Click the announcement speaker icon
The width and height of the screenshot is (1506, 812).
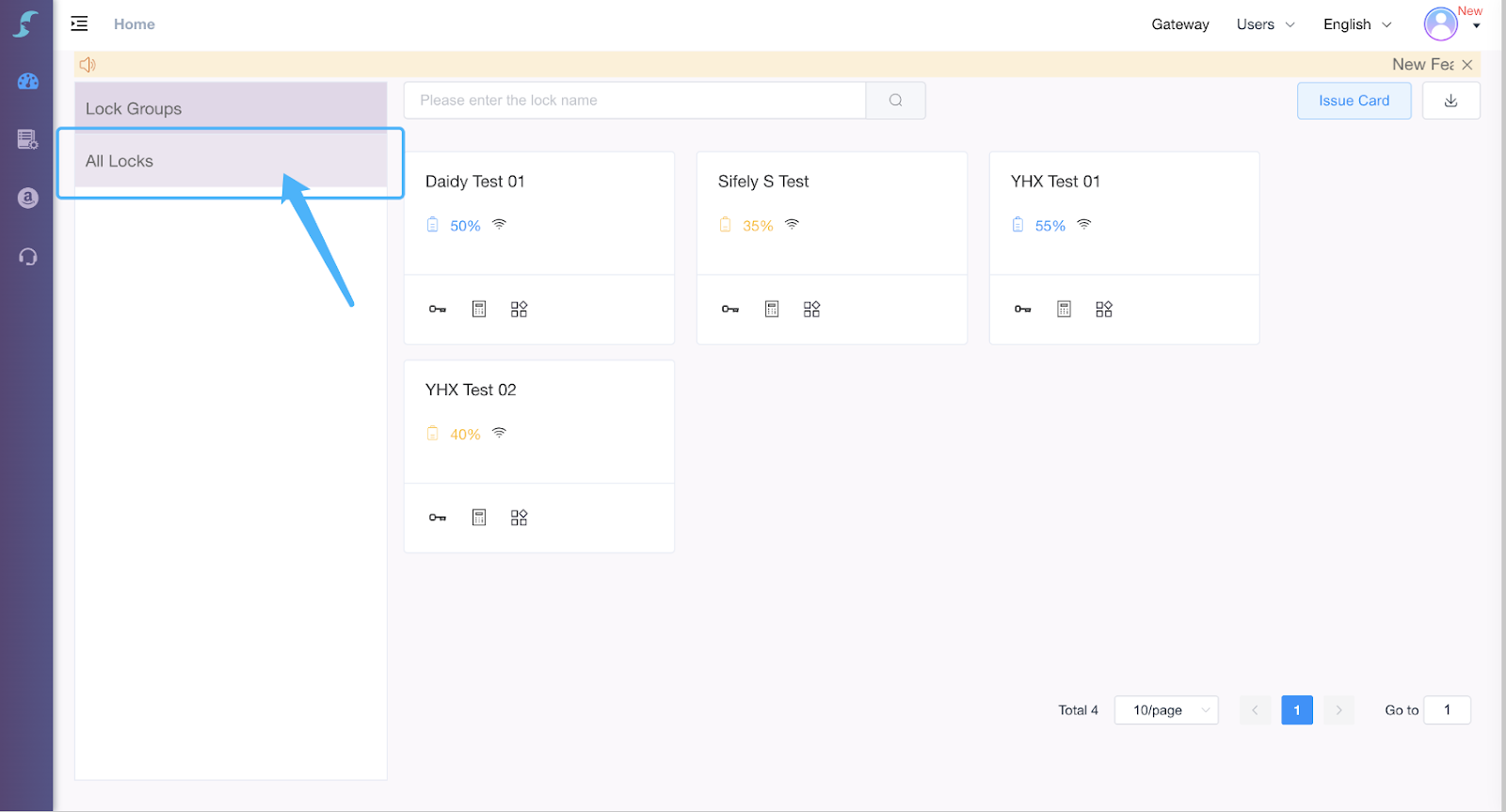click(88, 64)
